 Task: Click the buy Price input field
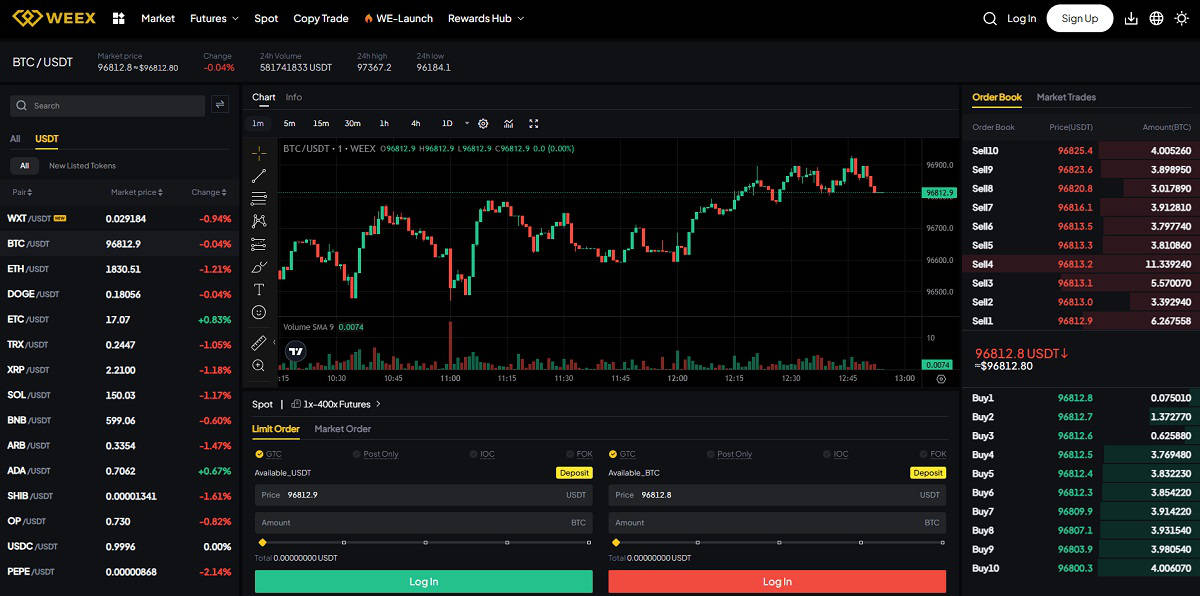423,495
